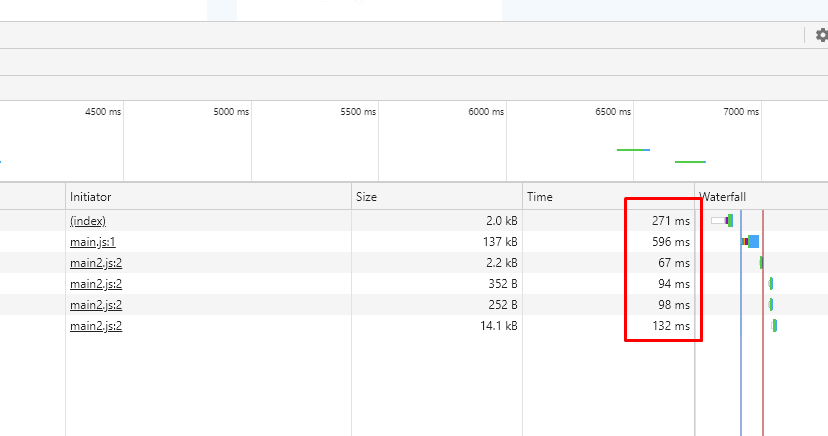Click waterfall bar of the 596 ms request

click(751, 242)
